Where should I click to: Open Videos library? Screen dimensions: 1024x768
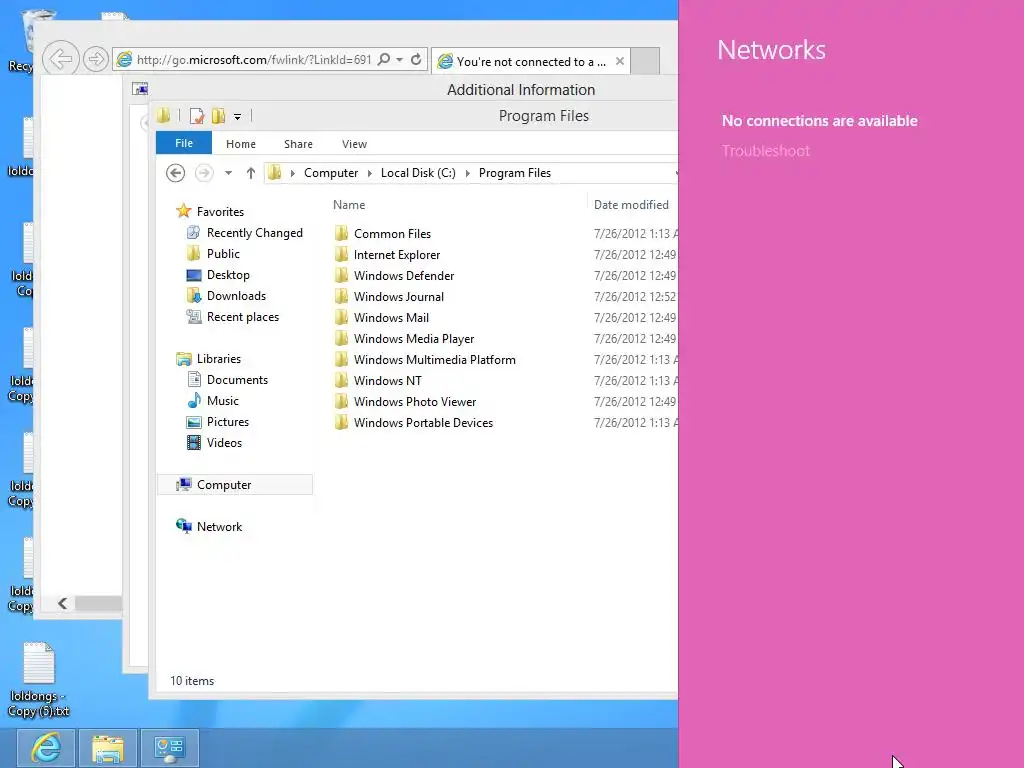pyautogui.click(x=224, y=443)
